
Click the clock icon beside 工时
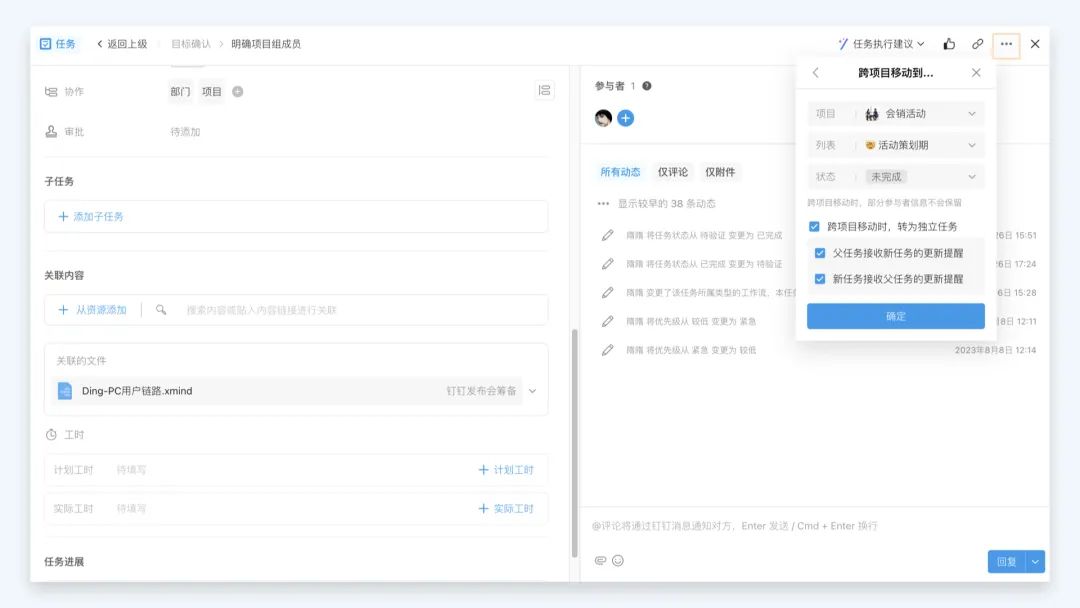point(51,434)
